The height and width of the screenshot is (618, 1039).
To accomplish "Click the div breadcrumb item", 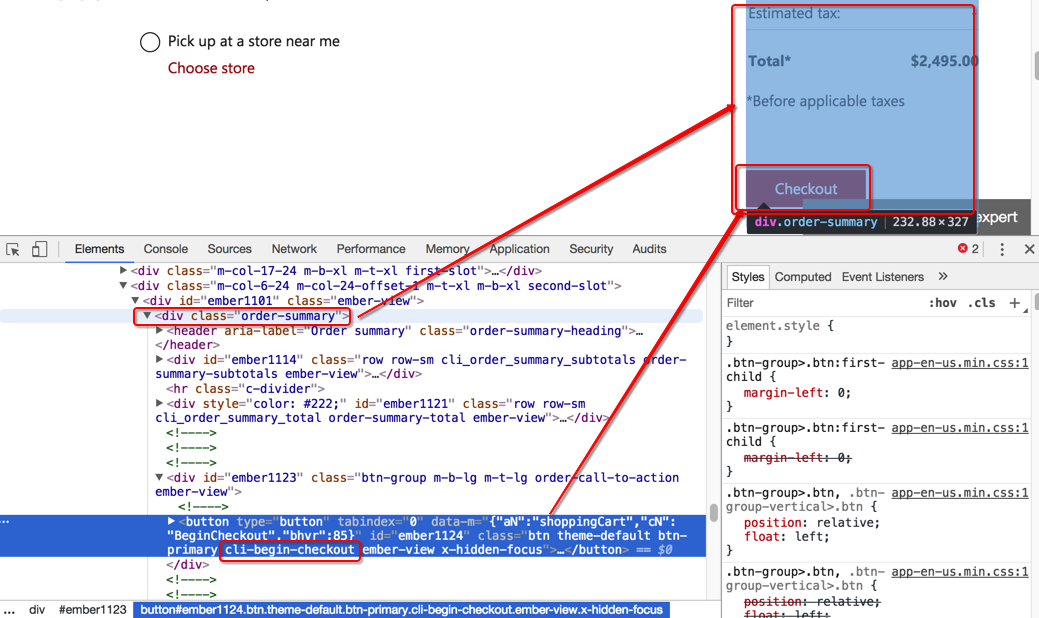I will pyautogui.click(x=37, y=609).
